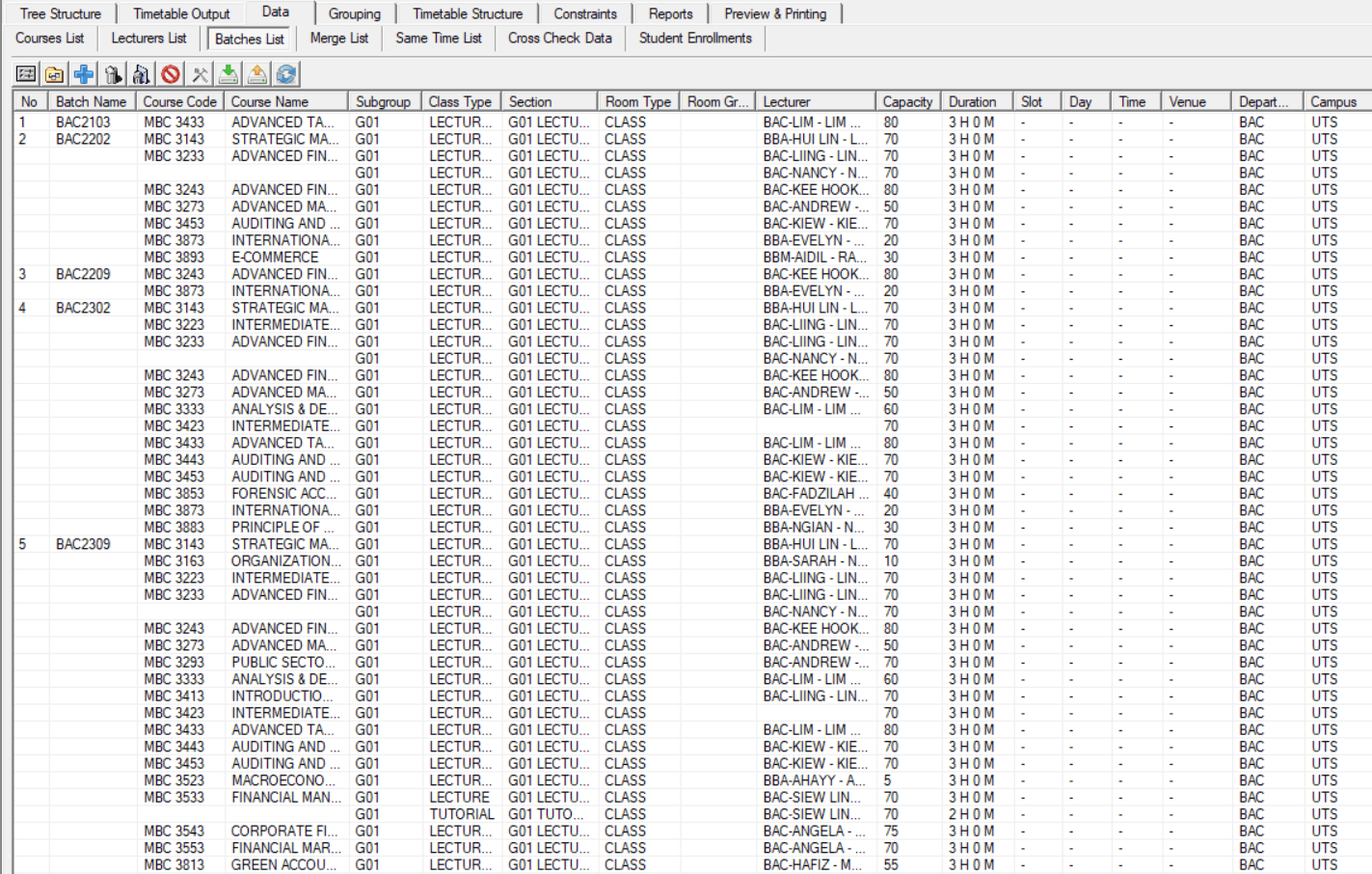The image size is (1372, 874).
Task: Sort by the Class Type column header
Action: pyautogui.click(x=460, y=101)
